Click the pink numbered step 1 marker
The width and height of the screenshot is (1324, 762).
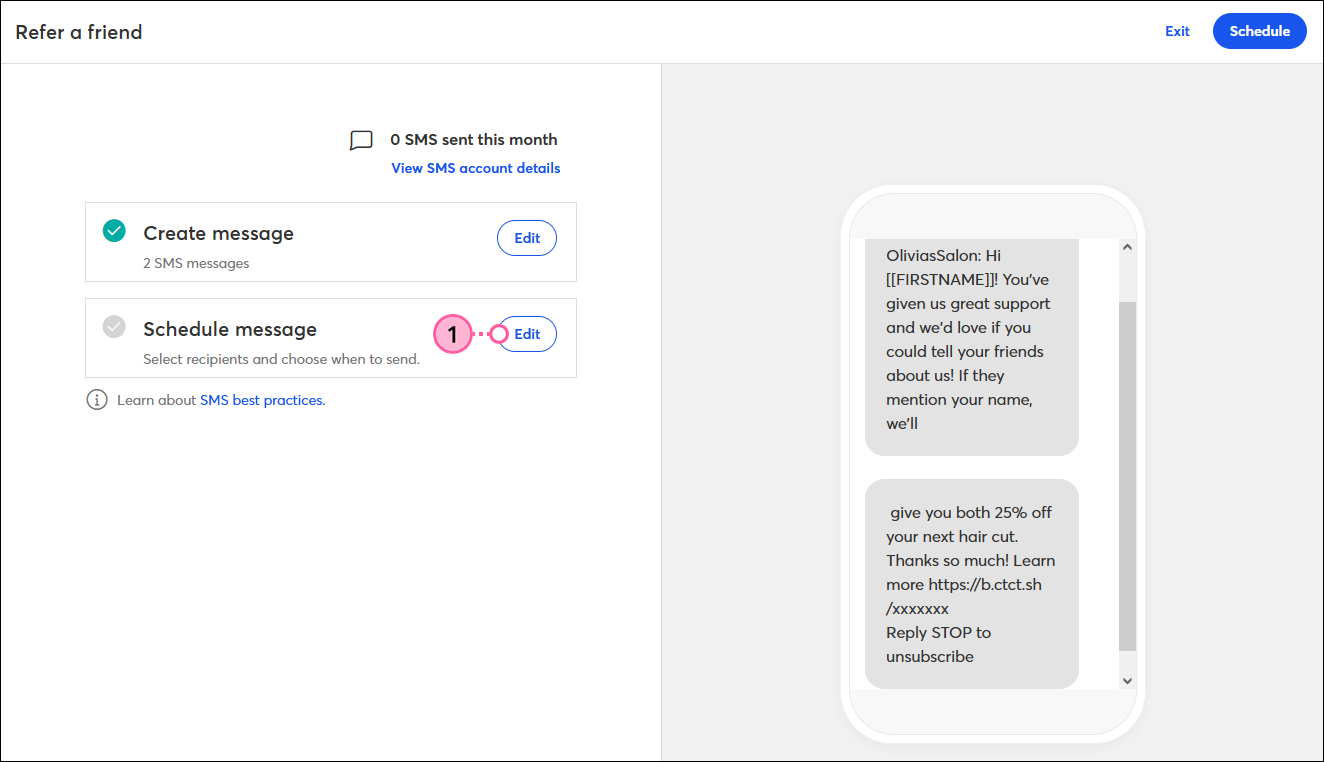tap(452, 334)
